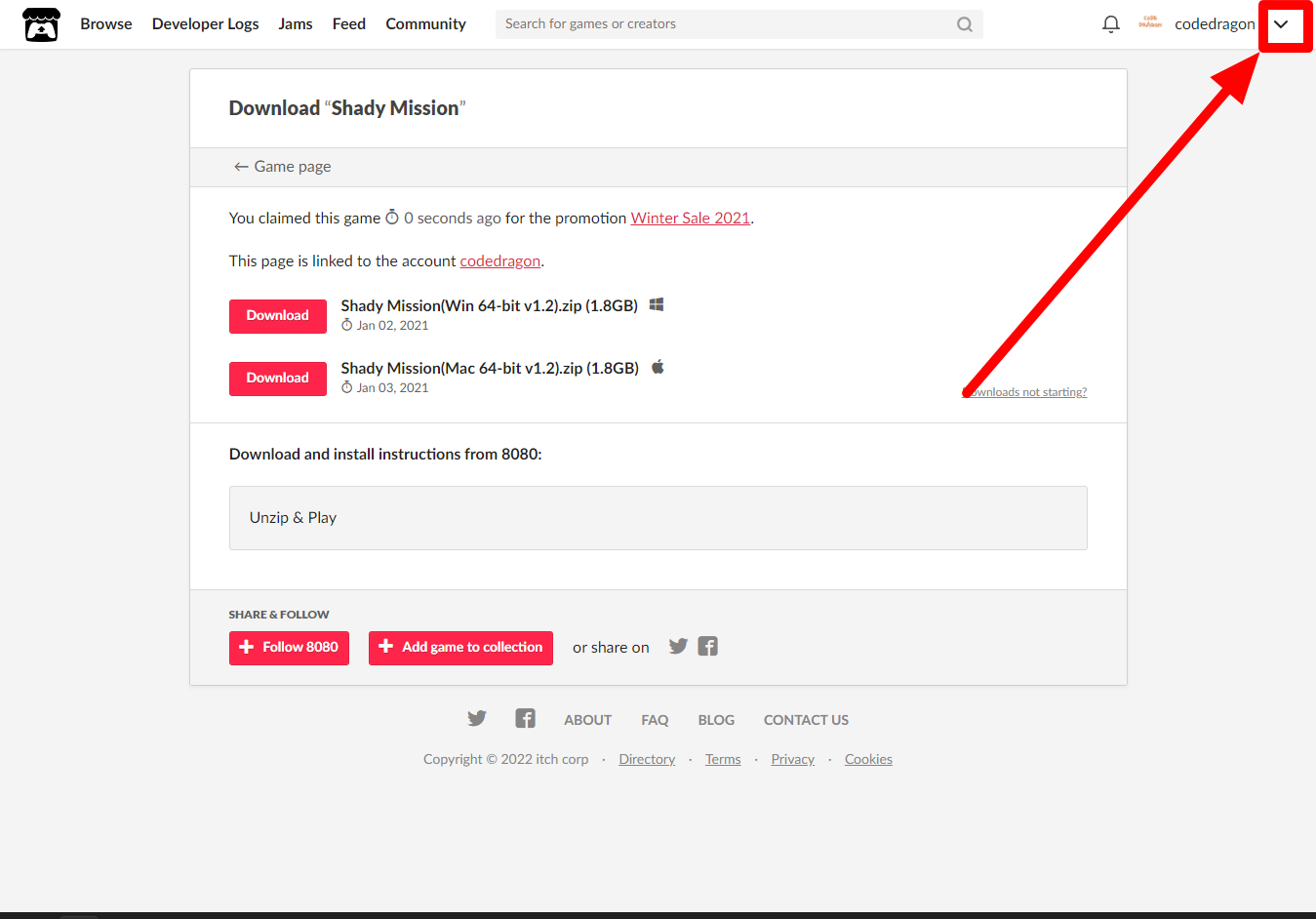Click the Shady Mission(Mac 64-bit v1.2).zip filename
1316x919 pixels.
pos(490,368)
